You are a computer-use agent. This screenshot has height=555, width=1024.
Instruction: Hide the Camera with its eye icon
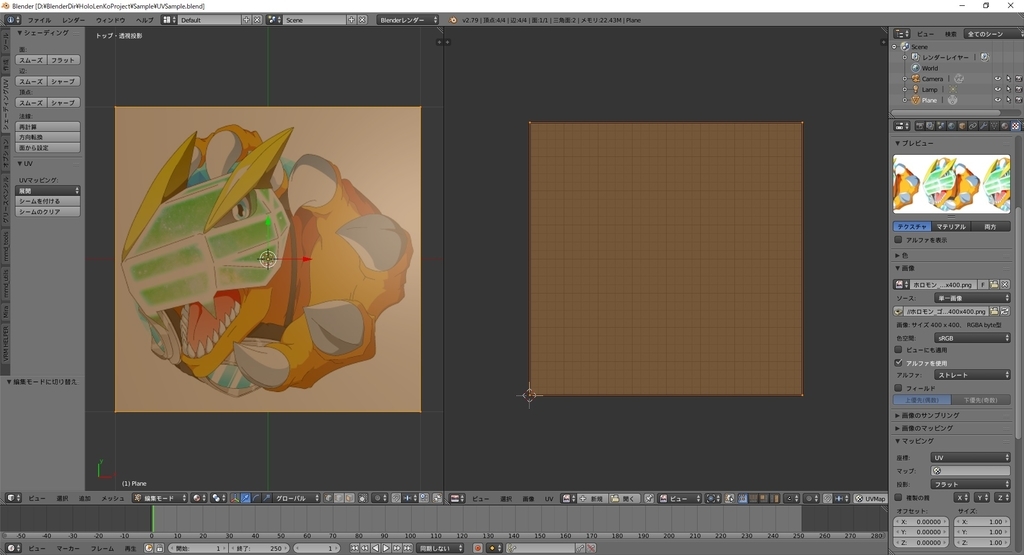(x=998, y=78)
